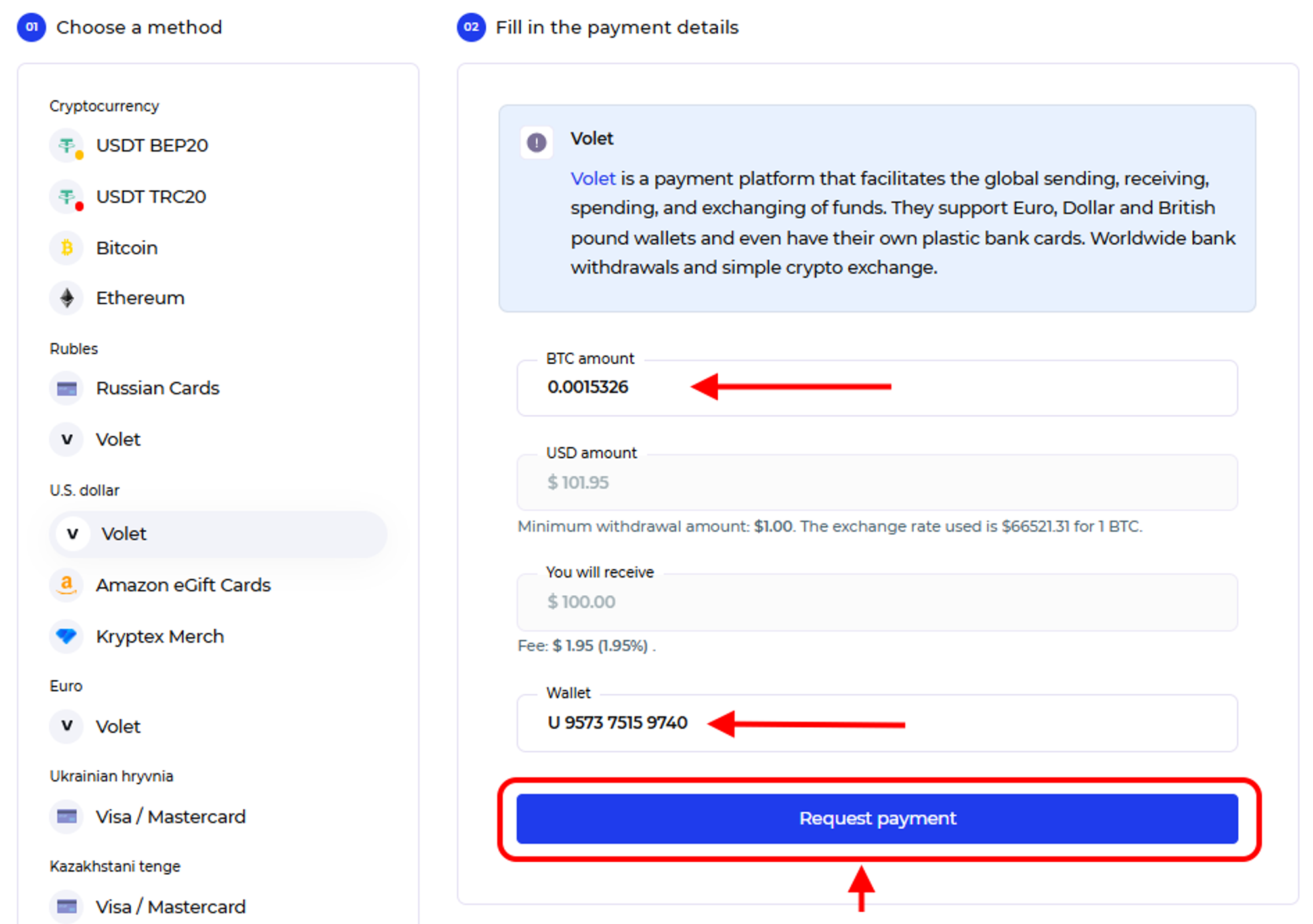Click the Ukrainian hryvnia section heading
1313x924 pixels.
pyautogui.click(x=112, y=776)
